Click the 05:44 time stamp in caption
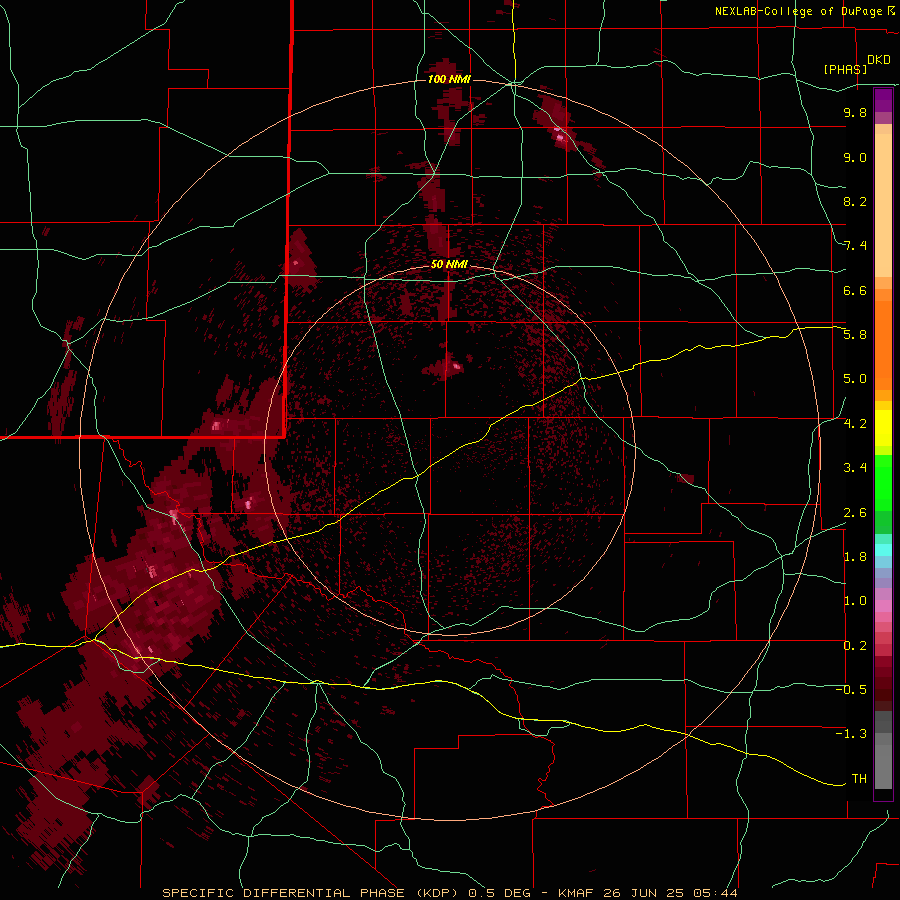 click(x=715, y=893)
